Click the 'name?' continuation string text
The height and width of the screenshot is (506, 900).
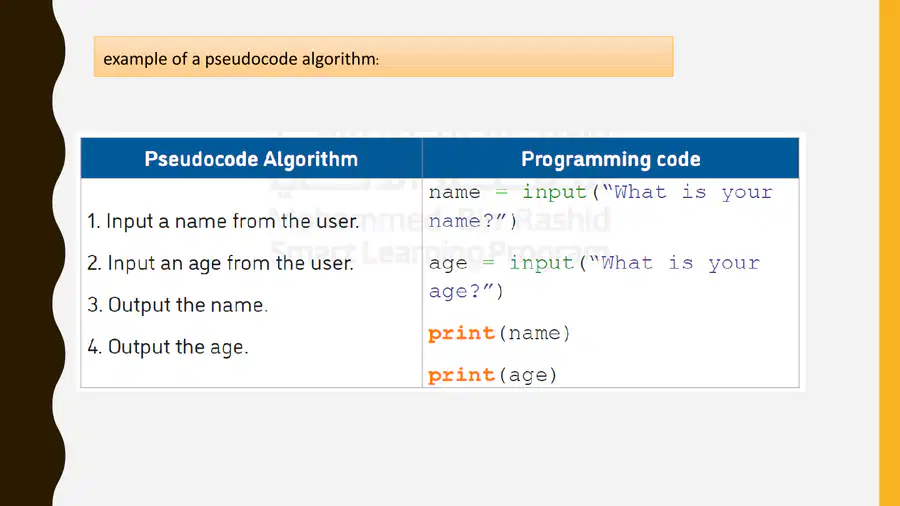pyautogui.click(x=467, y=221)
